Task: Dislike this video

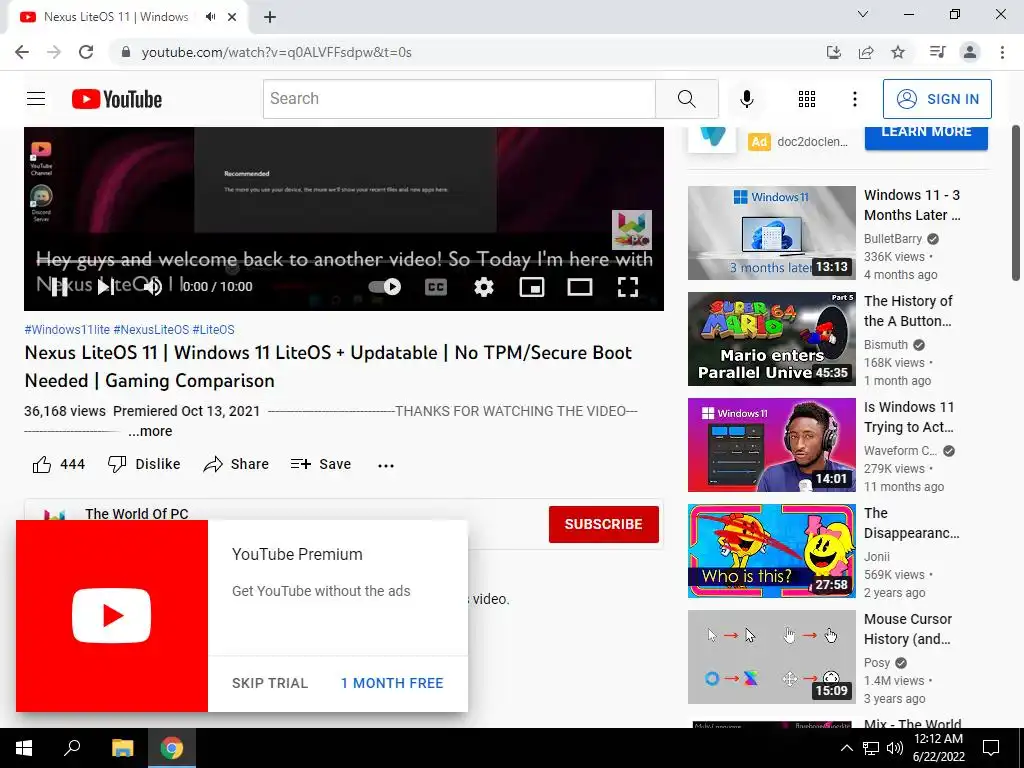Action: tap(144, 464)
